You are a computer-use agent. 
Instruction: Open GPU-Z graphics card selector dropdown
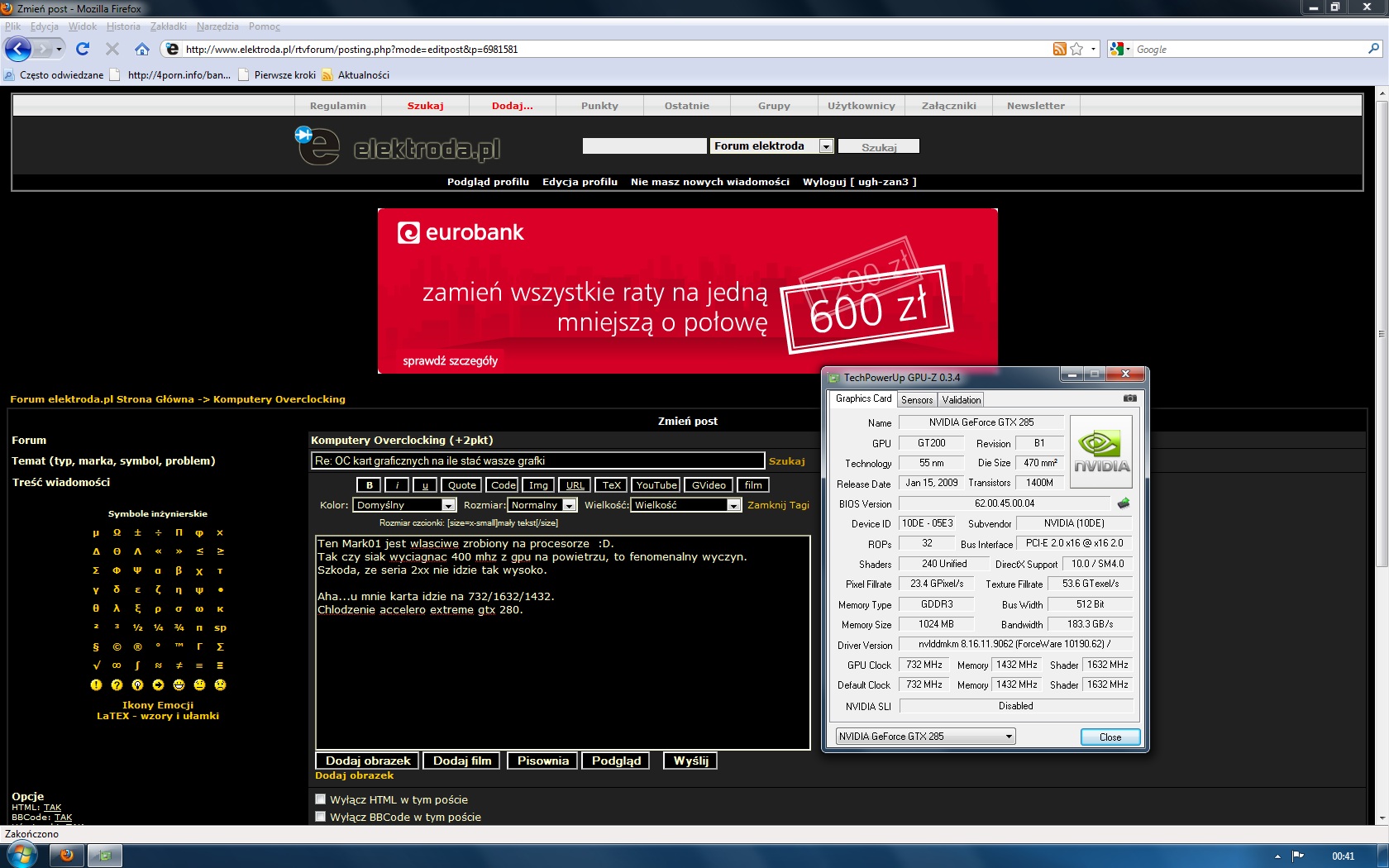pyautogui.click(x=925, y=737)
